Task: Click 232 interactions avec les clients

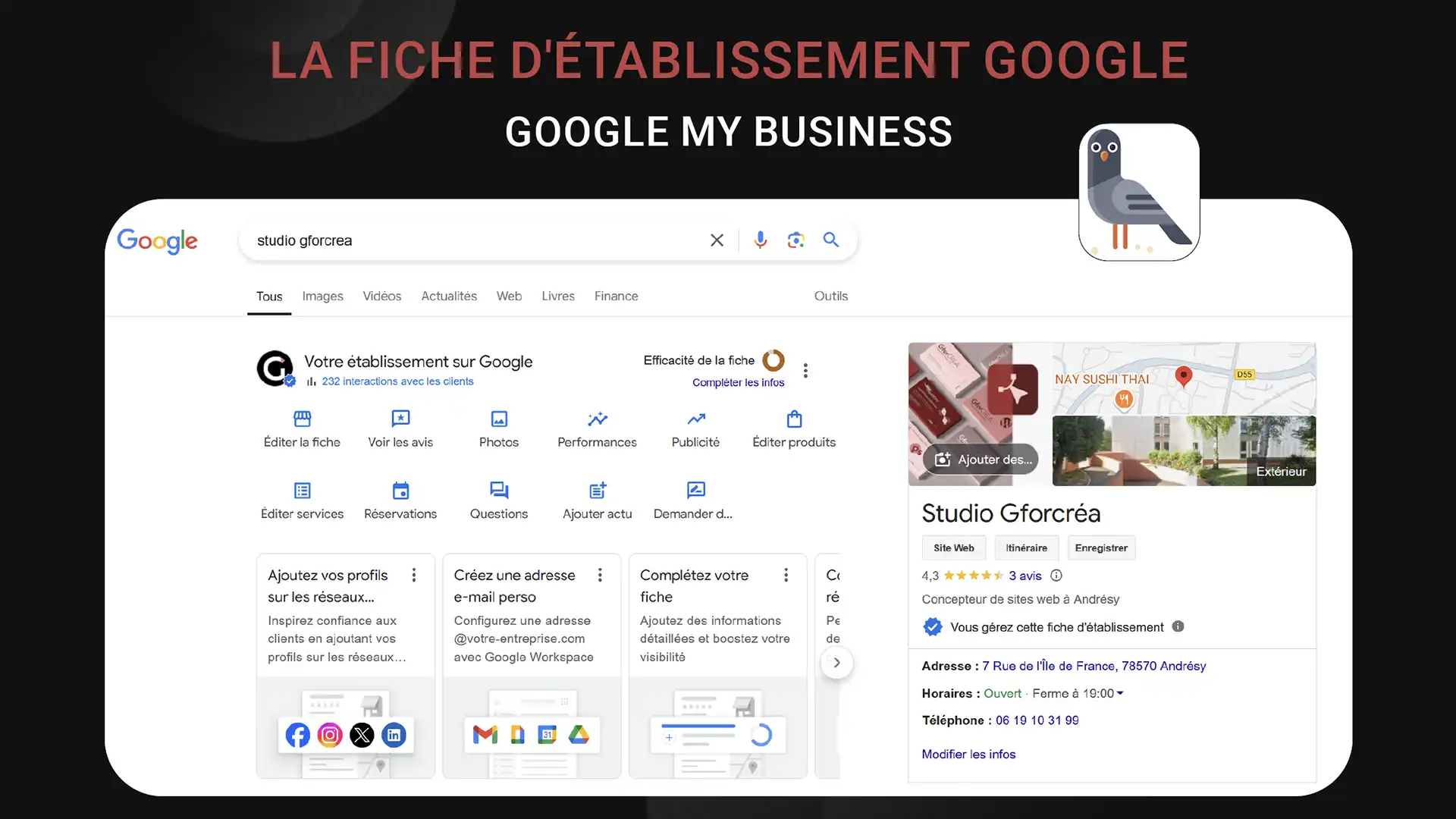Action: click(397, 381)
